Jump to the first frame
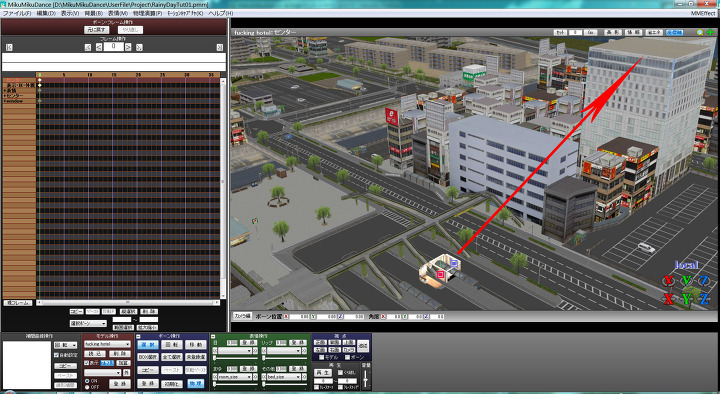This screenshot has height=394, width=720. [9, 47]
